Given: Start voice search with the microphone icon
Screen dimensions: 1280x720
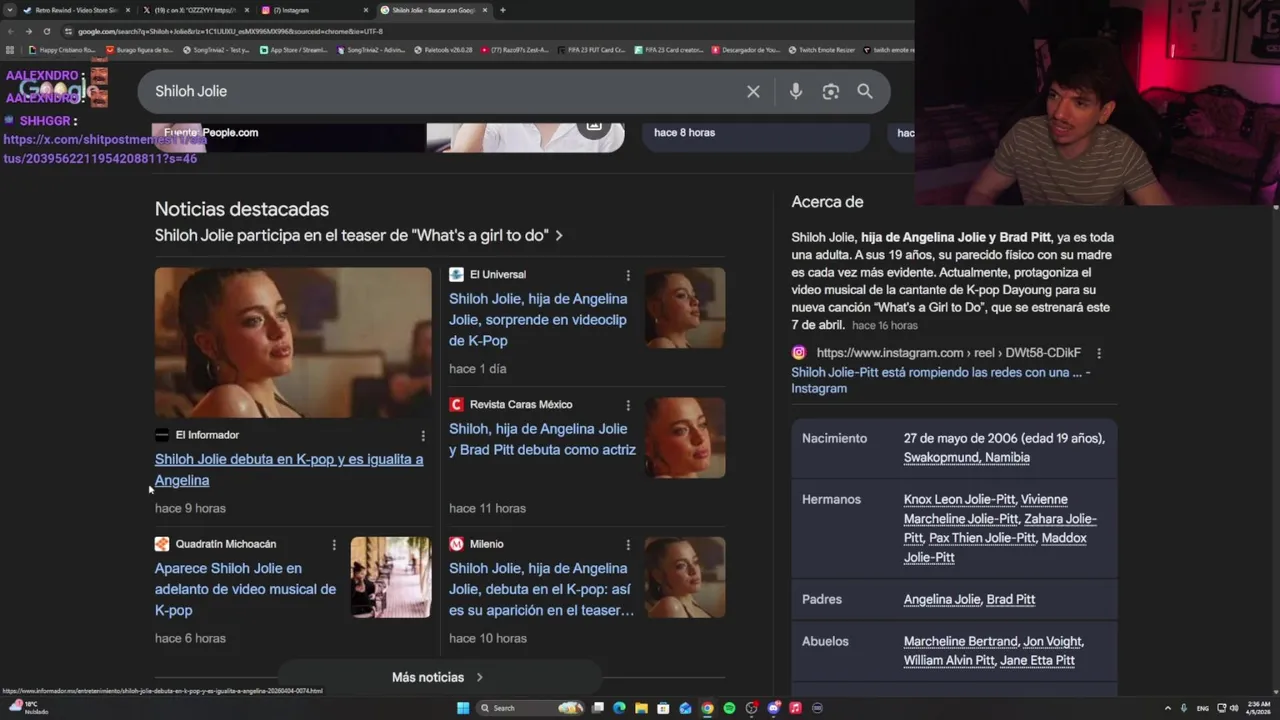Looking at the screenshot, I should click(x=796, y=91).
